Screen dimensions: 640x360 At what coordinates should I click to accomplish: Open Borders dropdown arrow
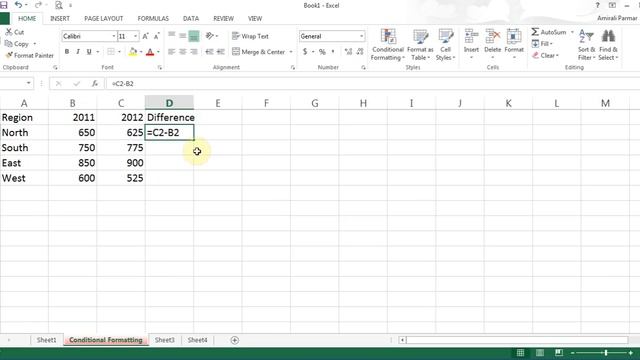click(x=119, y=52)
